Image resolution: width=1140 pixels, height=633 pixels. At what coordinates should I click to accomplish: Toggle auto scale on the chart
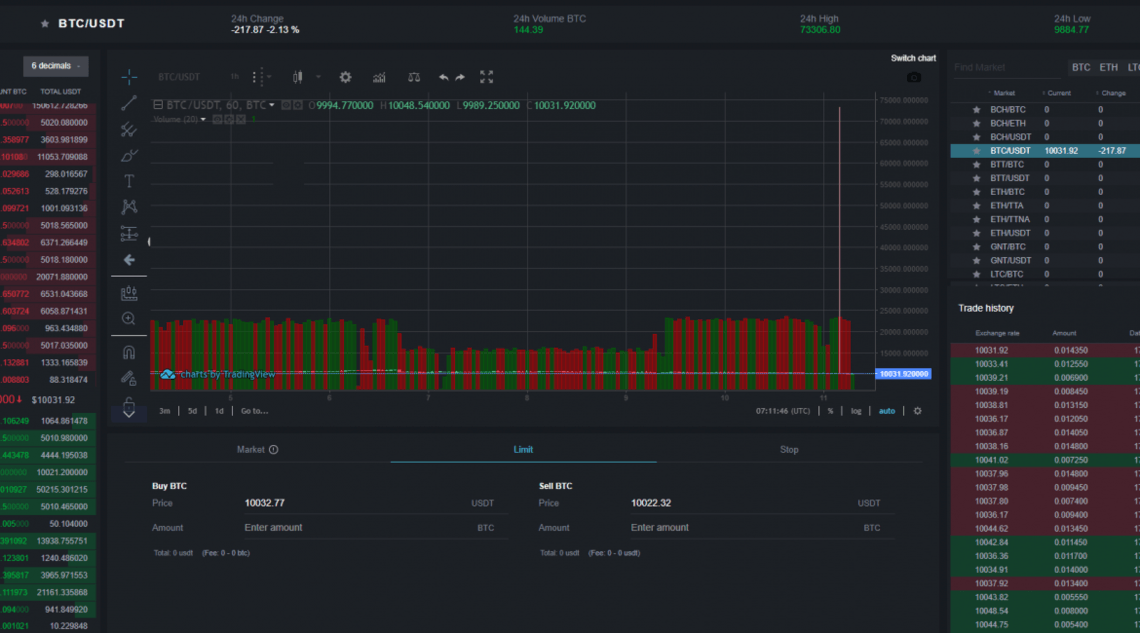point(887,411)
